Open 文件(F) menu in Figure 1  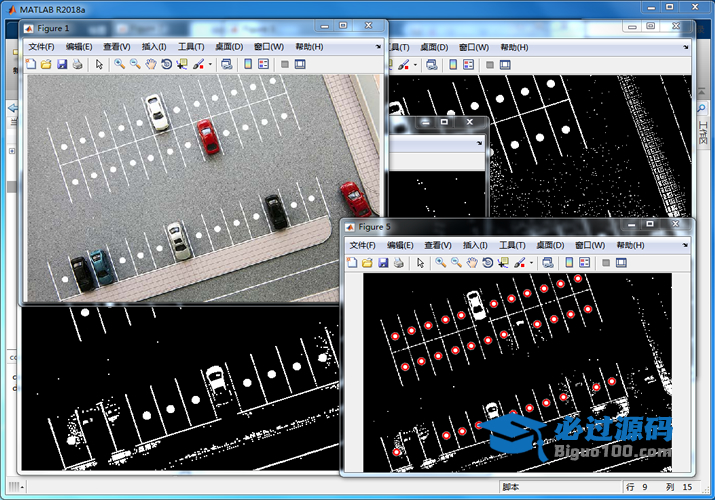tap(44, 46)
